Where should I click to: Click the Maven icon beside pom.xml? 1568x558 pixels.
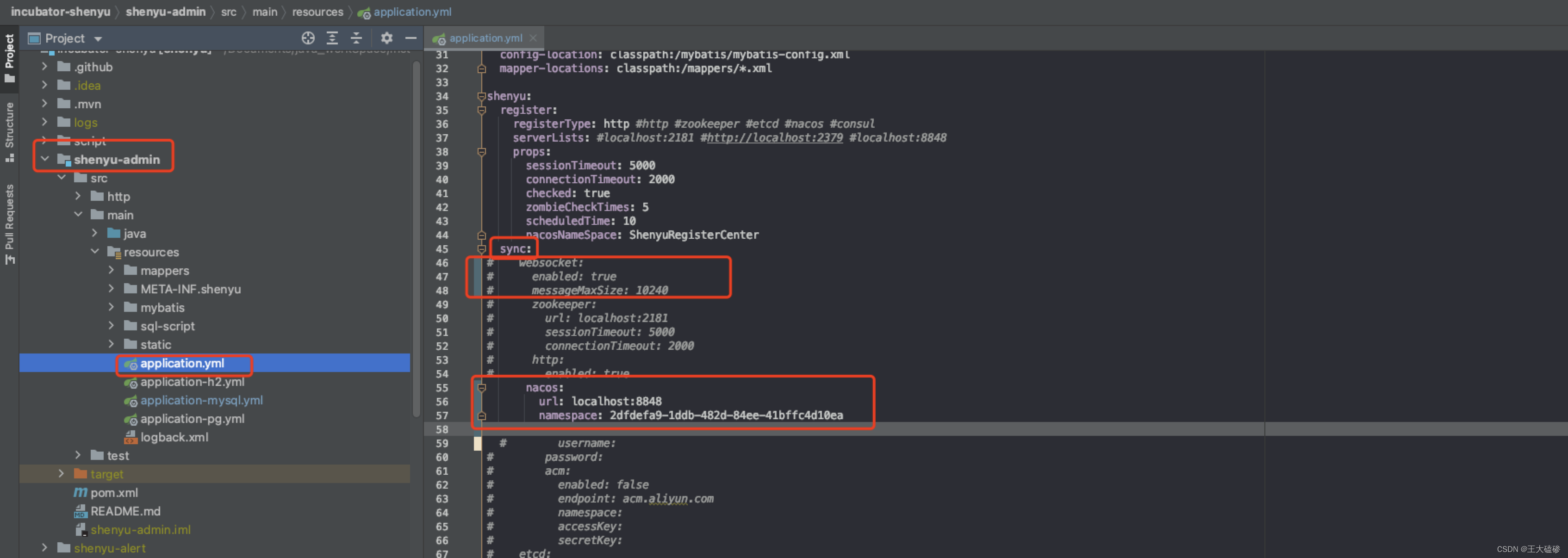(81, 492)
